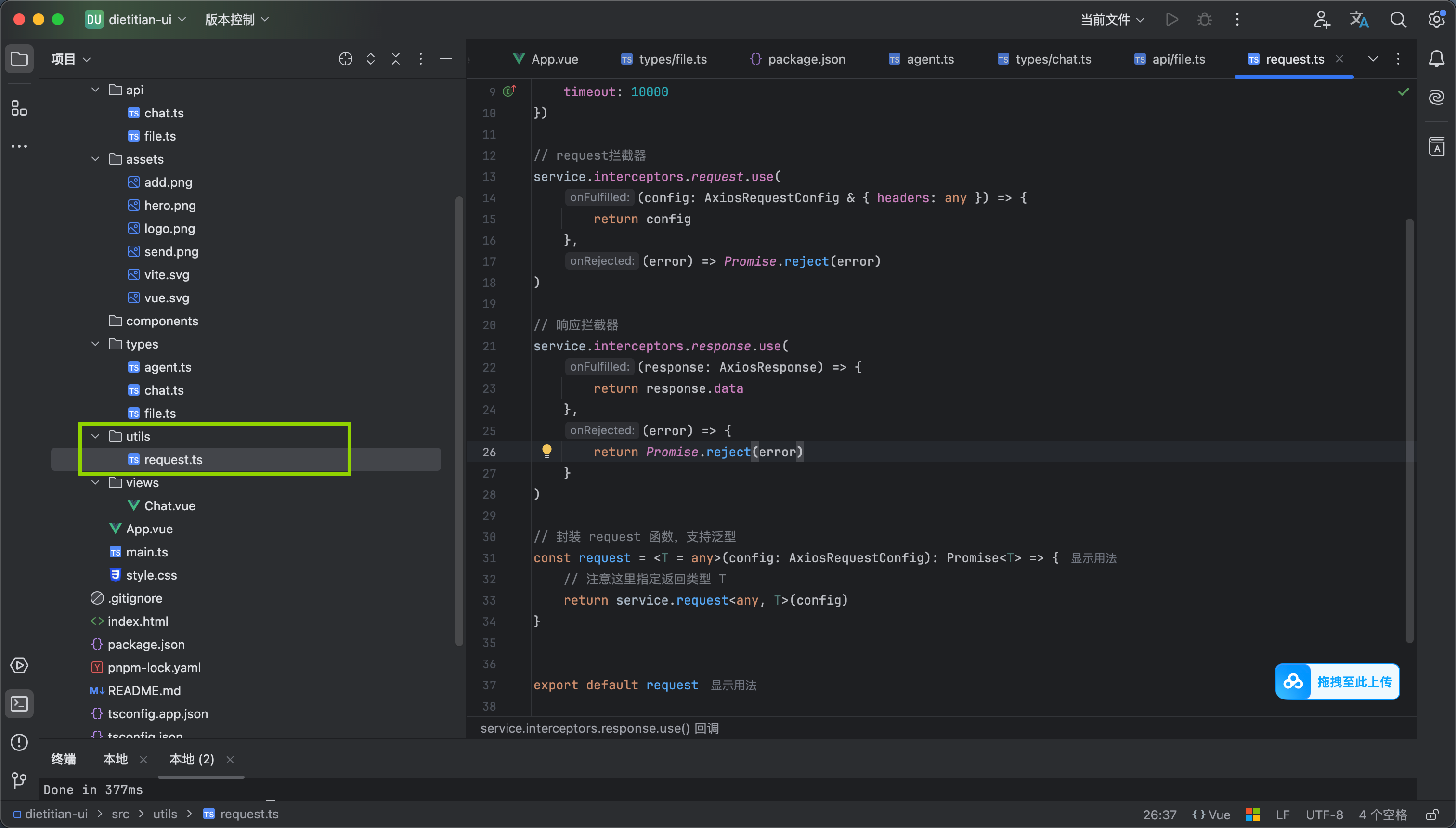Open Search Everywhere magnifier
The width and height of the screenshot is (1456, 828).
click(x=1398, y=19)
